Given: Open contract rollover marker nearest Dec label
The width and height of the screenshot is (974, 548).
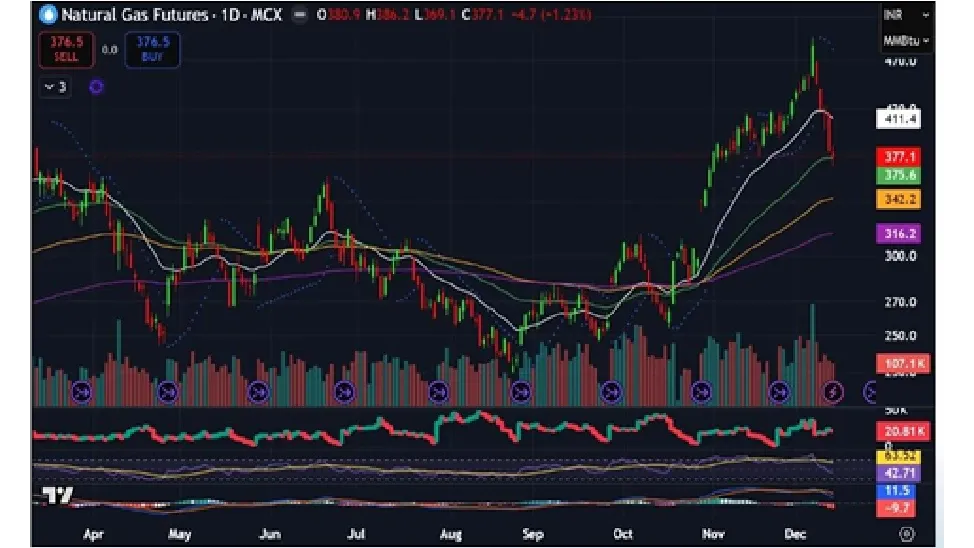Looking at the screenshot, I should [779, 391].
